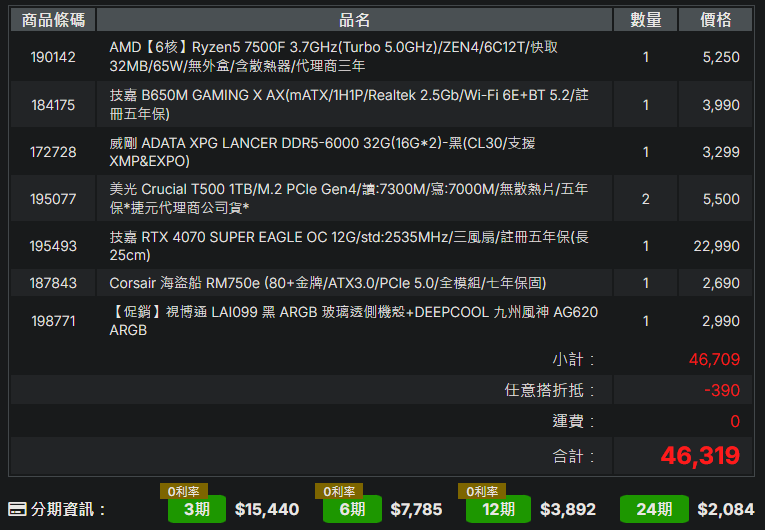Click product code 195493
Image resolution: width=765 pixels, height=530 pixels.
(x=53, y=246)
